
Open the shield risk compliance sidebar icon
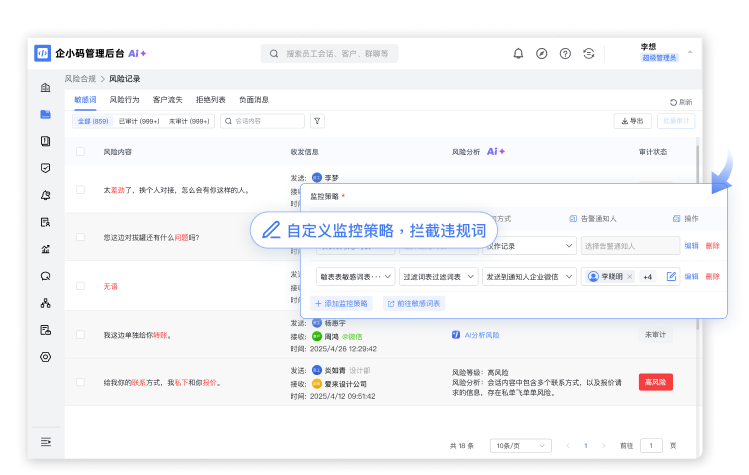pyautogui.click(x=45, y=168)
